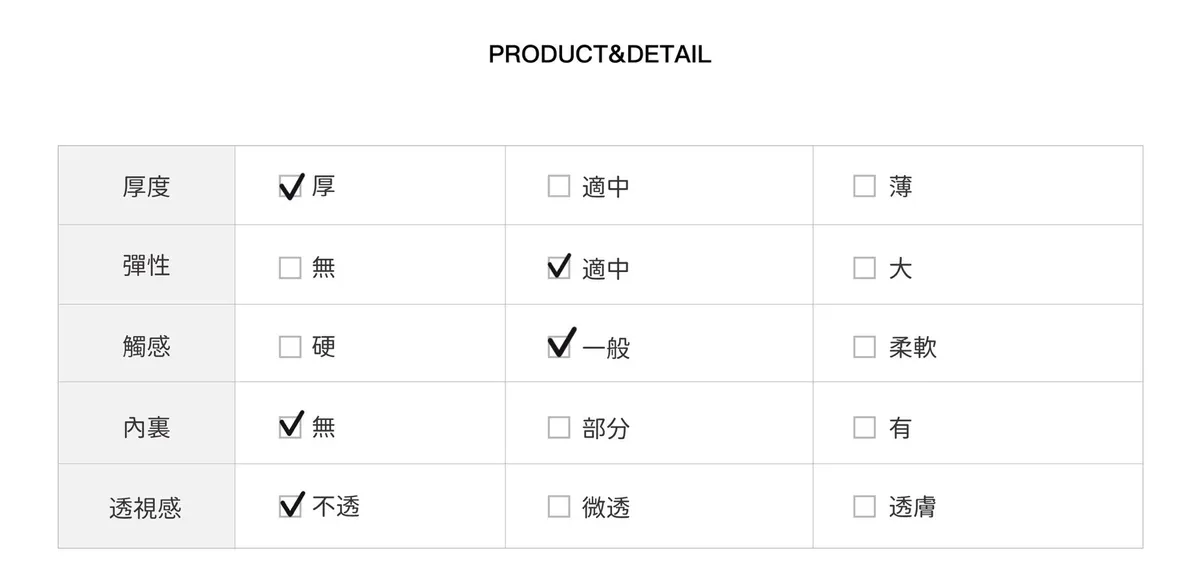
Task: Uncheck 無 in the 內裏 row
Action: click(290, 428)
